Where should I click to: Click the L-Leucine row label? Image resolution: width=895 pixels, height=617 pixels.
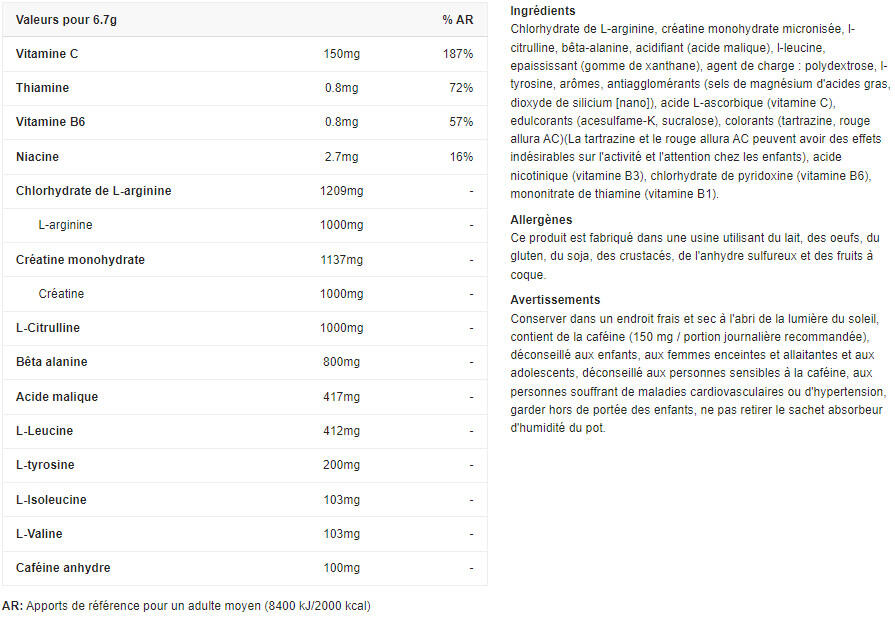pyautogui.click(x=45, y=431)
